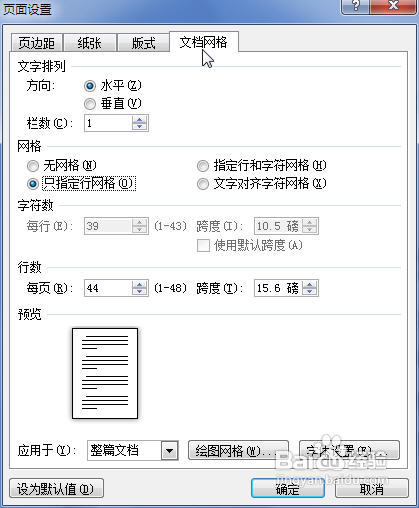Select 文字对齐字符网格 radio option

tap(203, 184)
